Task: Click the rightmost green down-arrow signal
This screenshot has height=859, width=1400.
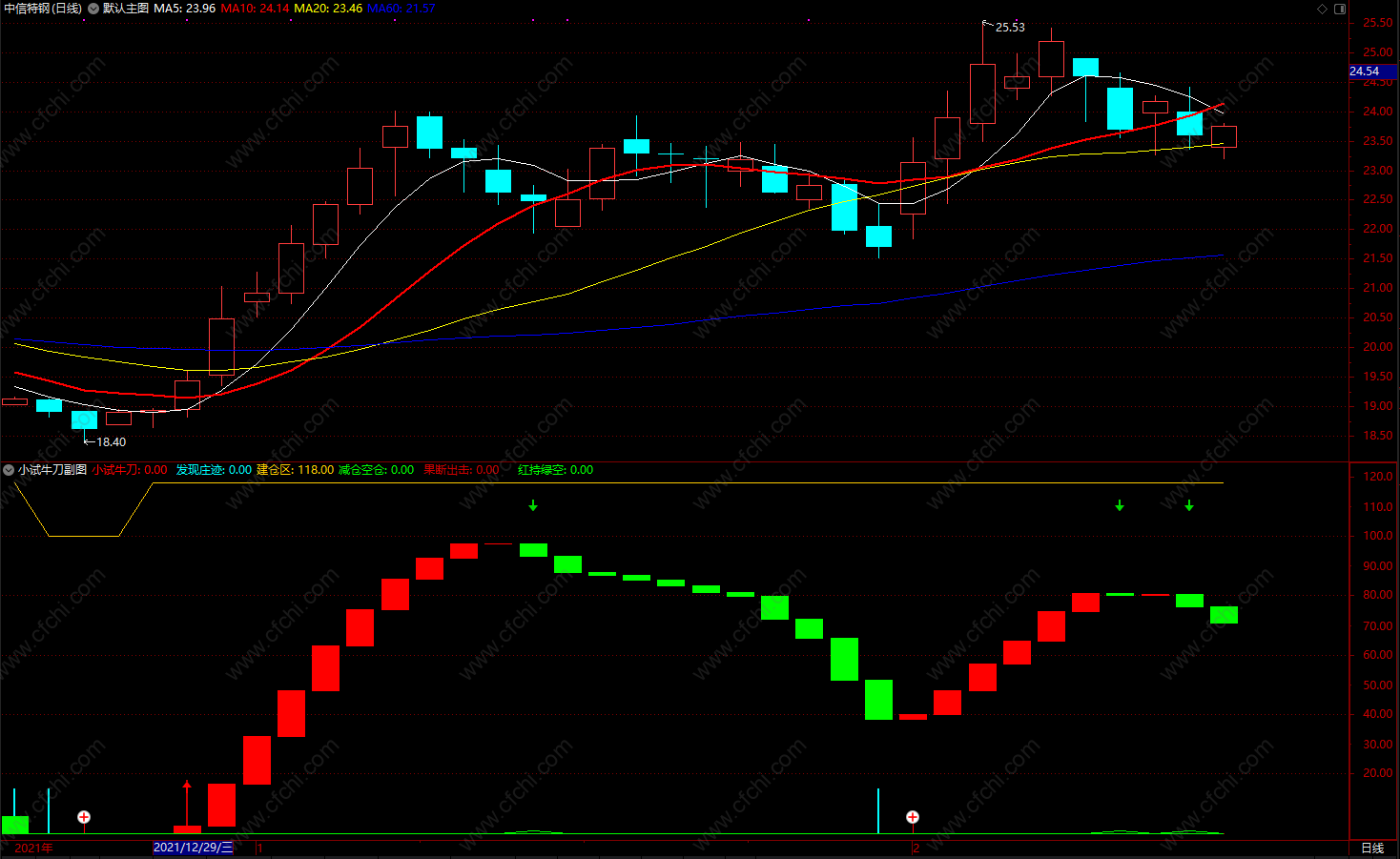Action: (x=1189, y=505)
